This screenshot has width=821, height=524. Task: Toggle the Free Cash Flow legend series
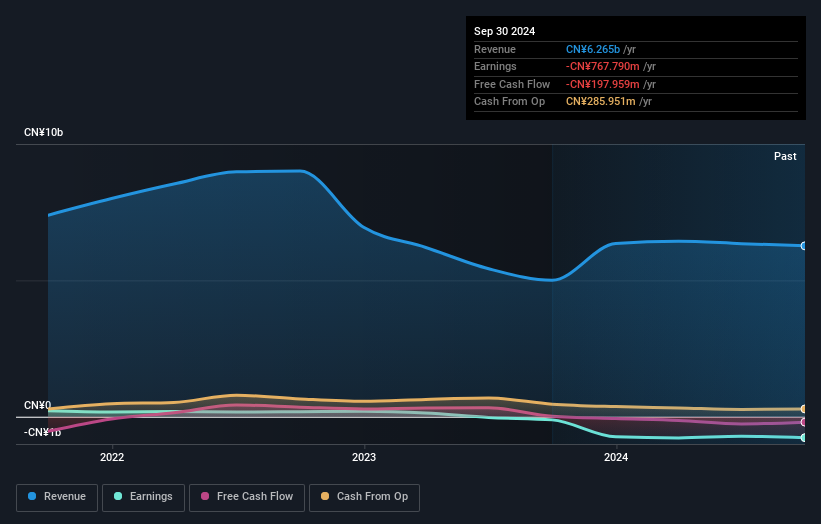[x=247, y=497]
